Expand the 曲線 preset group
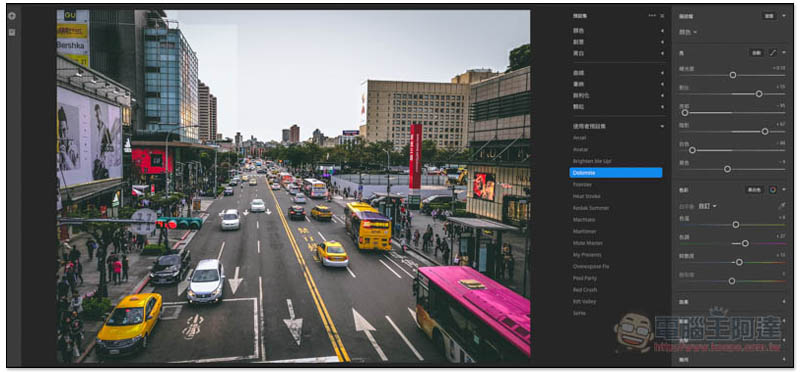 662,73
